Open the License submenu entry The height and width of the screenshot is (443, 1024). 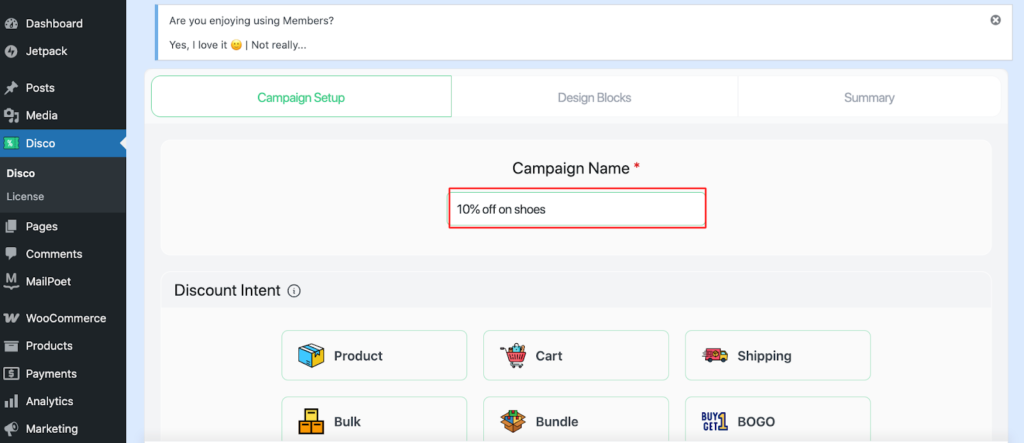coord(25,197)
